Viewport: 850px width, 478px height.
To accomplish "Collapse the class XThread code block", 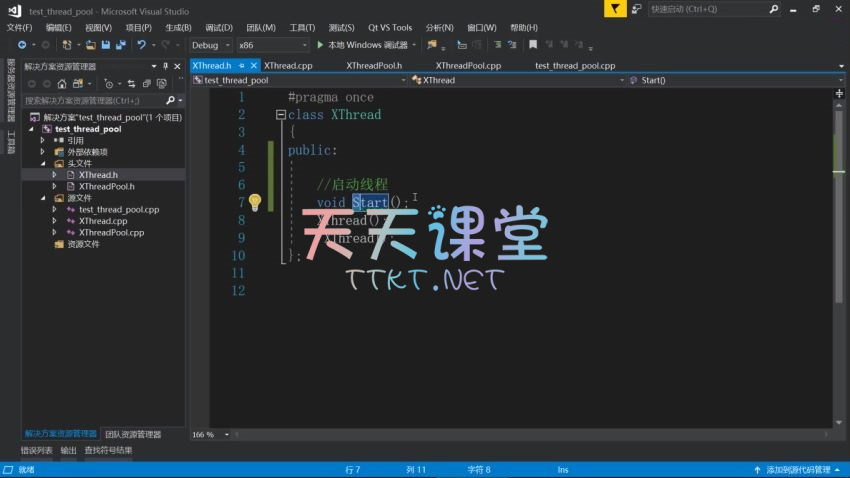I will pos(281,115).
